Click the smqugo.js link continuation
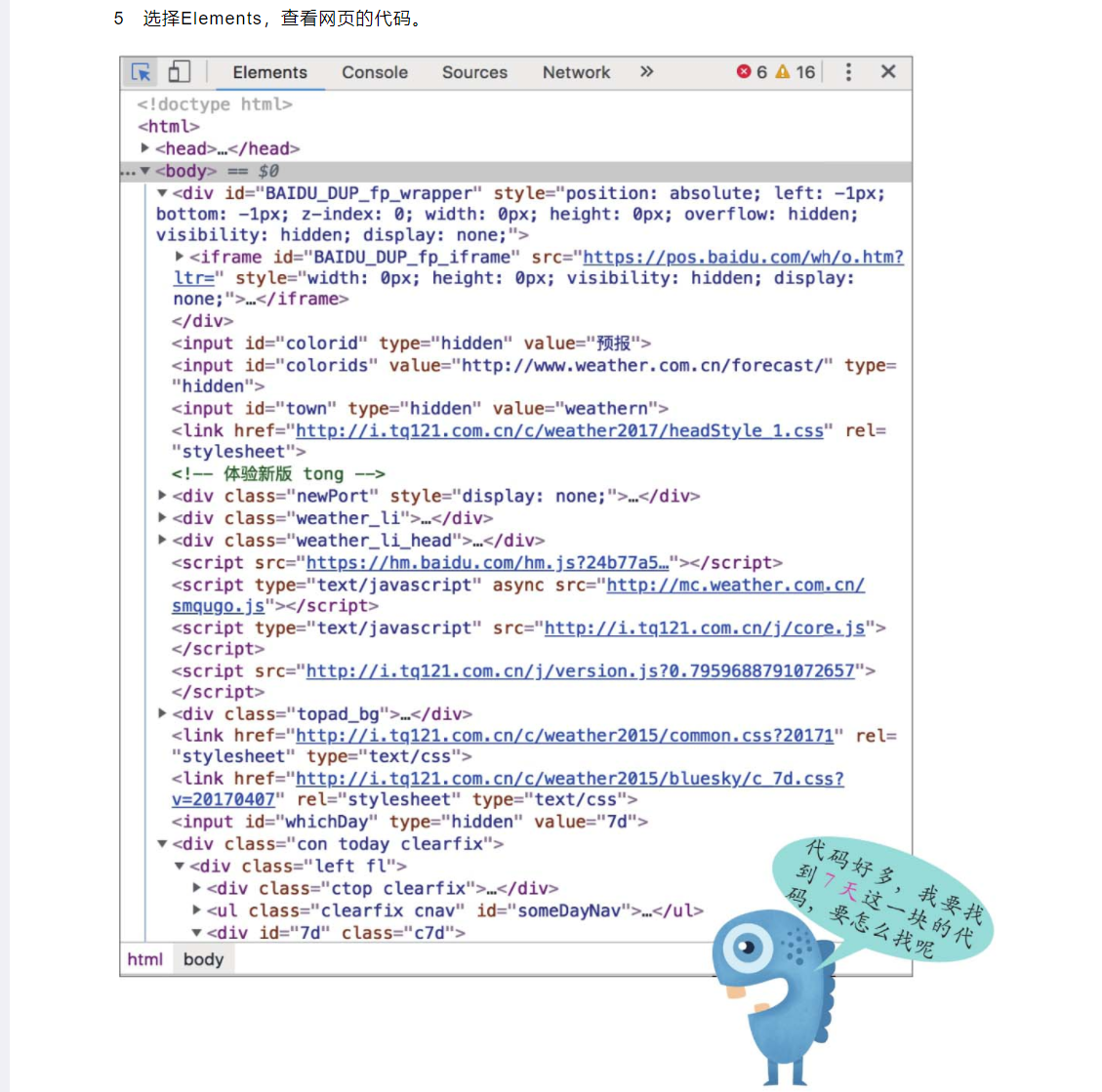 pos(218,606)
